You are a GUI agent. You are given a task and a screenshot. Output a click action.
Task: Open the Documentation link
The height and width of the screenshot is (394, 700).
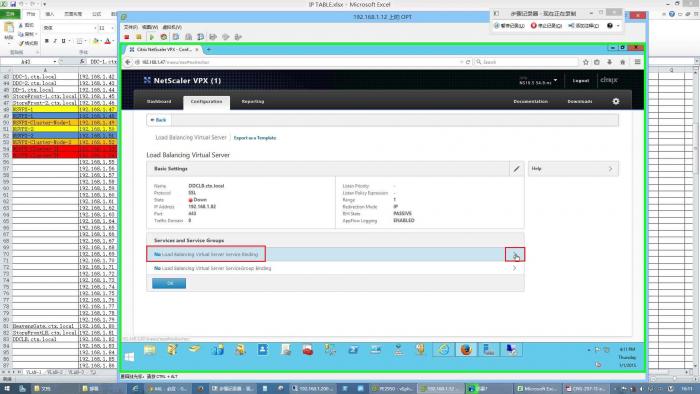pos(530,102)
